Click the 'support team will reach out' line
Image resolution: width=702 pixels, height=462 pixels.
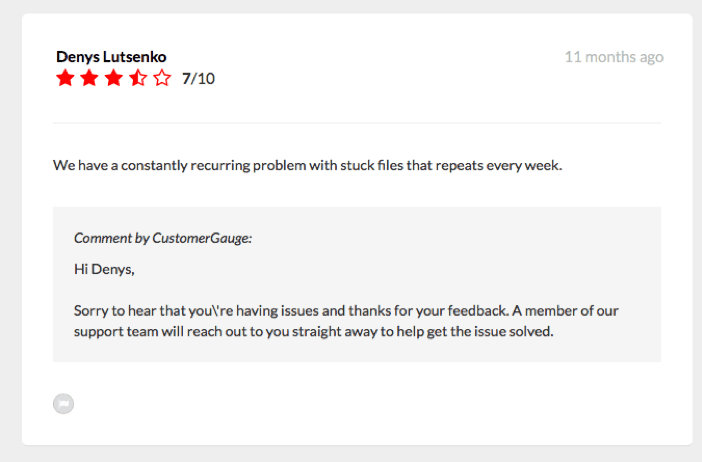pos(313,332)
